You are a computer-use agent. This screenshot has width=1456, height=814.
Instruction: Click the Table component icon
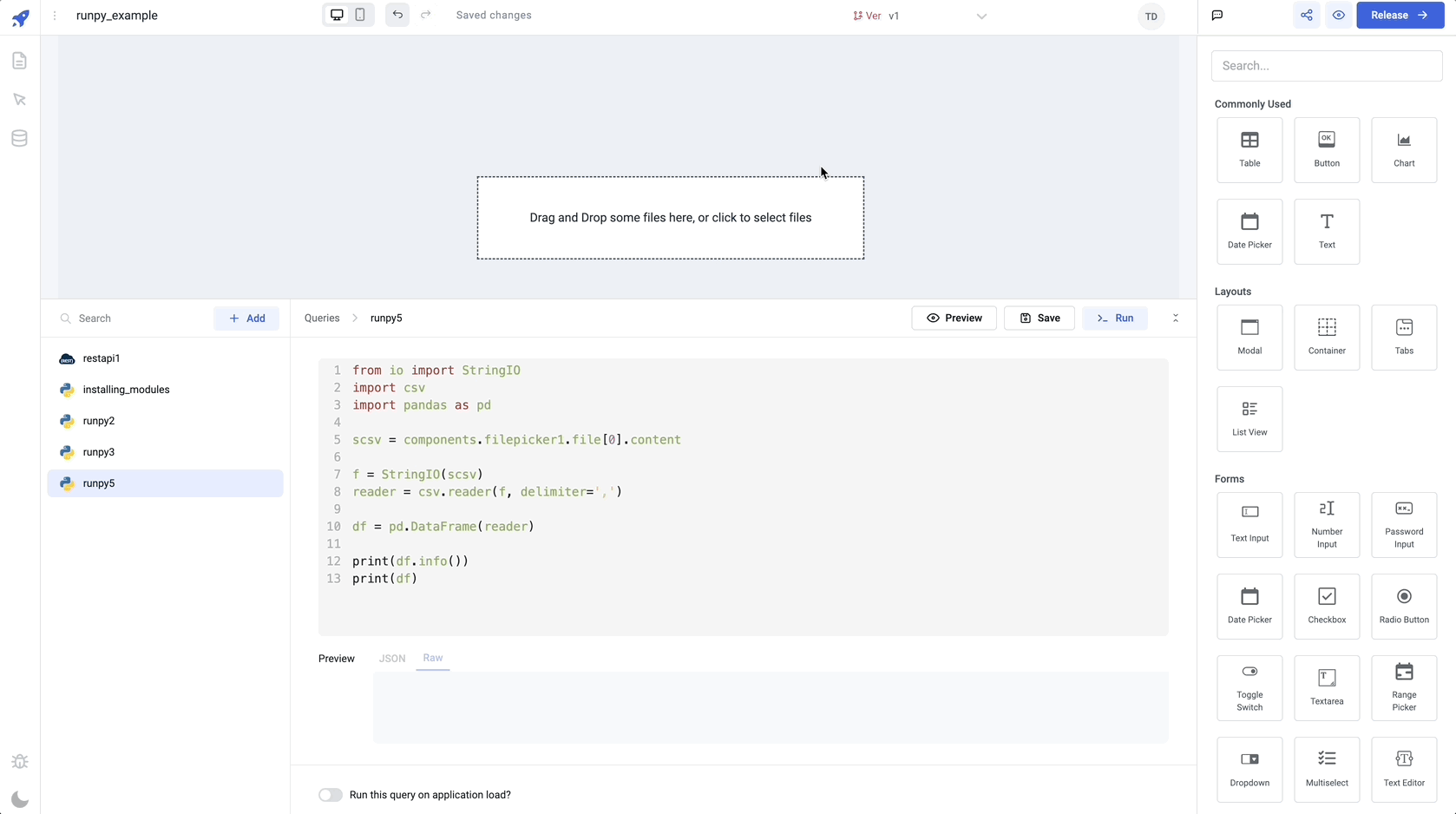[x=1249, y=141]
